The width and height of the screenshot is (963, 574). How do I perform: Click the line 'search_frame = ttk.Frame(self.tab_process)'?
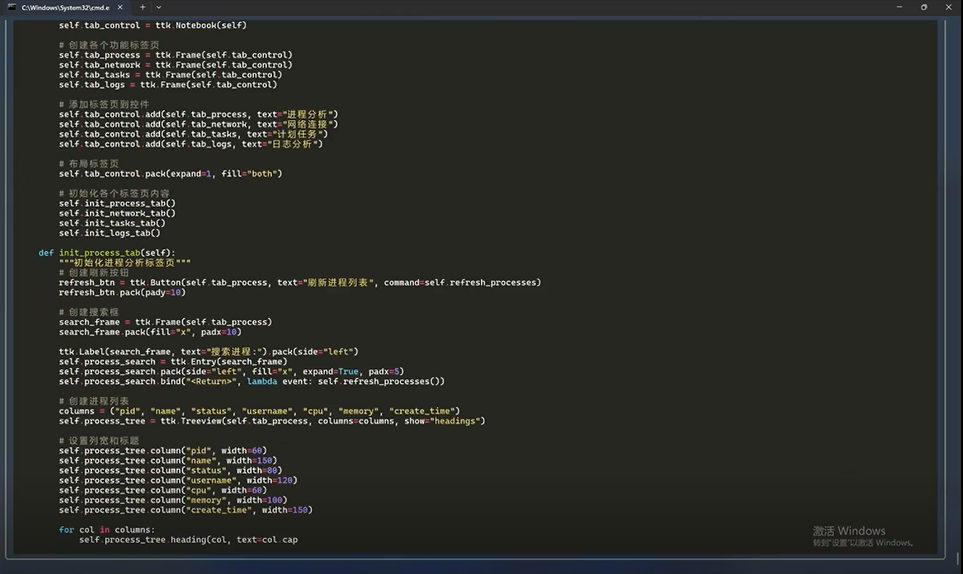pos(165,322)
